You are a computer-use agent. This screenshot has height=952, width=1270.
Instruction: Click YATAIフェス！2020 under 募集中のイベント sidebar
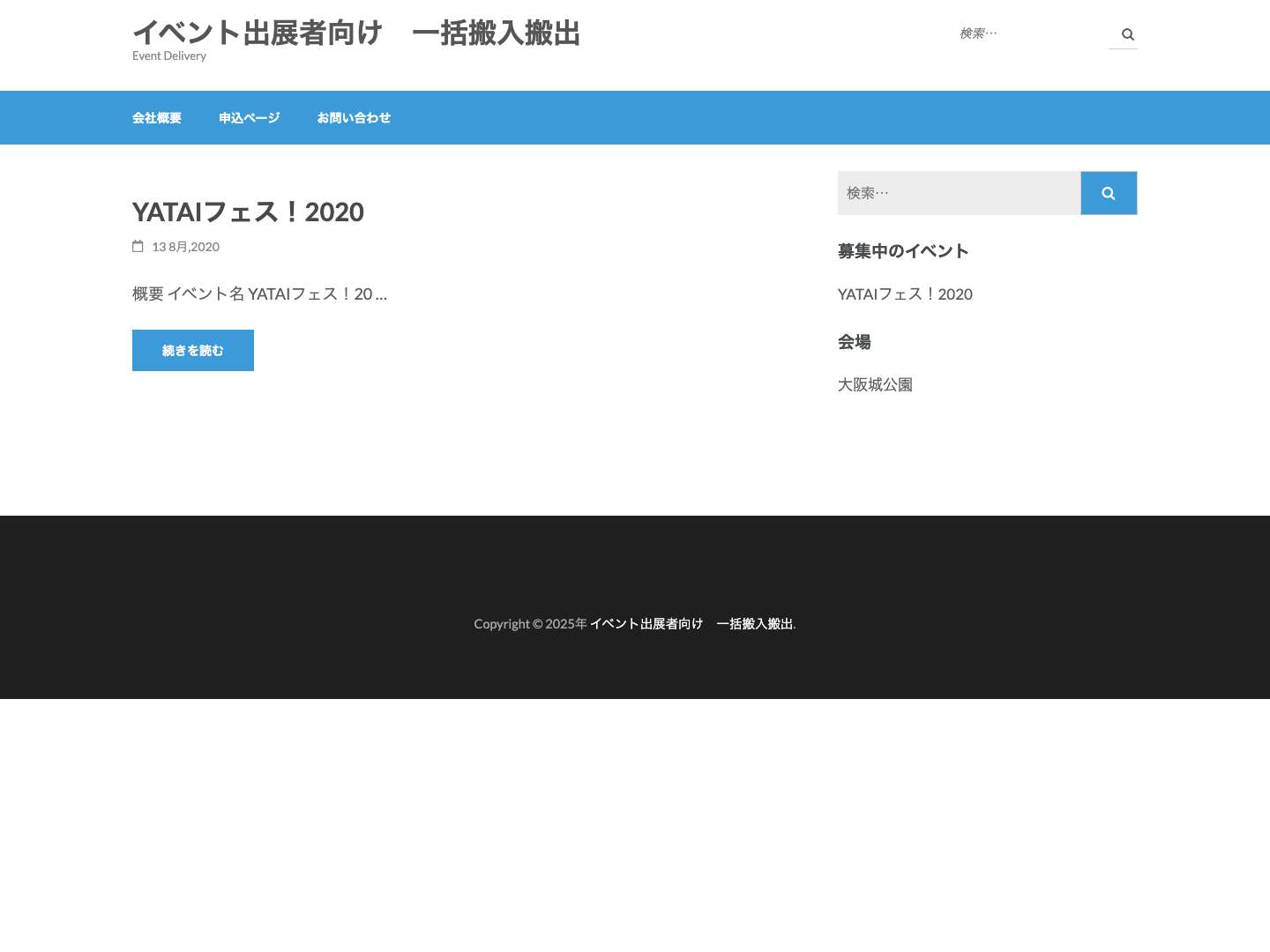coord(905,294)
